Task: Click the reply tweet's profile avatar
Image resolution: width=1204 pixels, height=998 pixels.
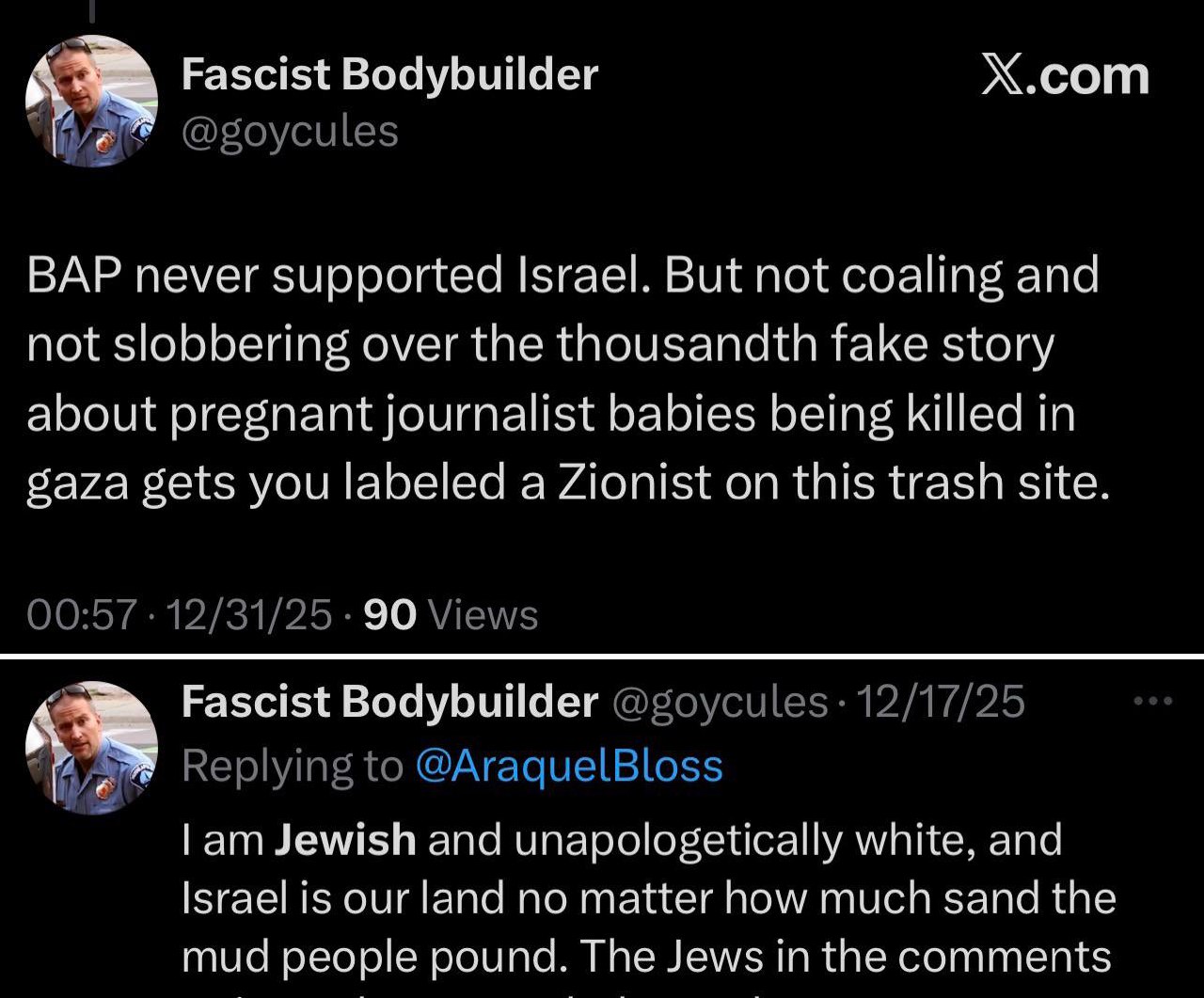Action: tap(91, 748)
